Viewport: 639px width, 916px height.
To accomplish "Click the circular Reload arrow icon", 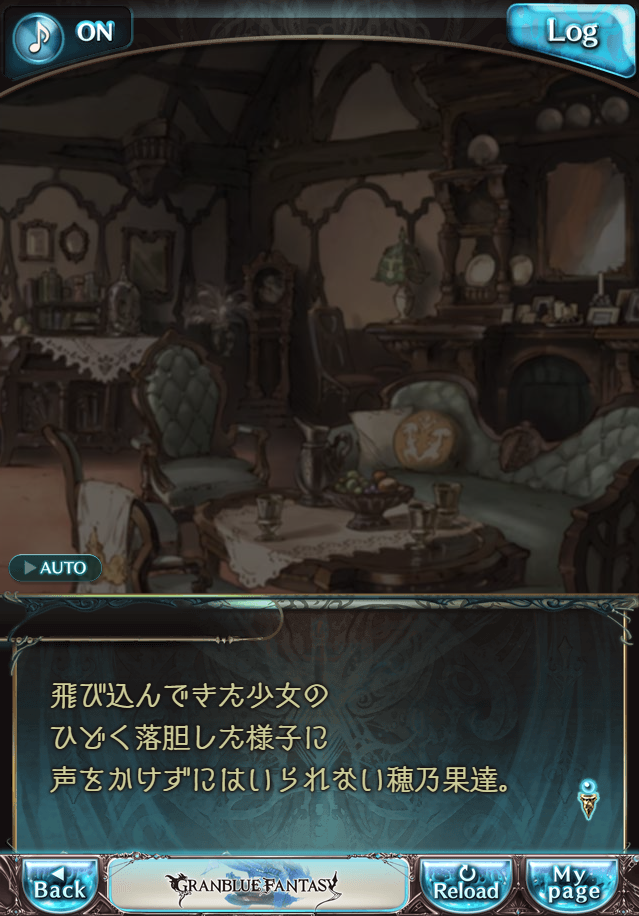I will [x=467, y=873].
